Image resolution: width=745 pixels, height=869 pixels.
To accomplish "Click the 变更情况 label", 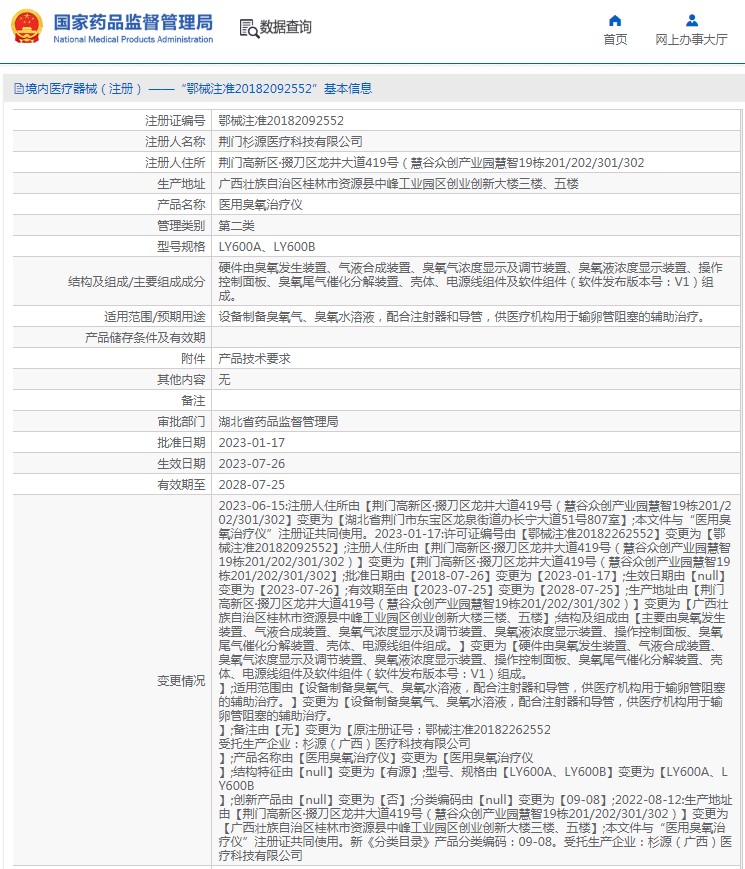I will click(181, 681).
